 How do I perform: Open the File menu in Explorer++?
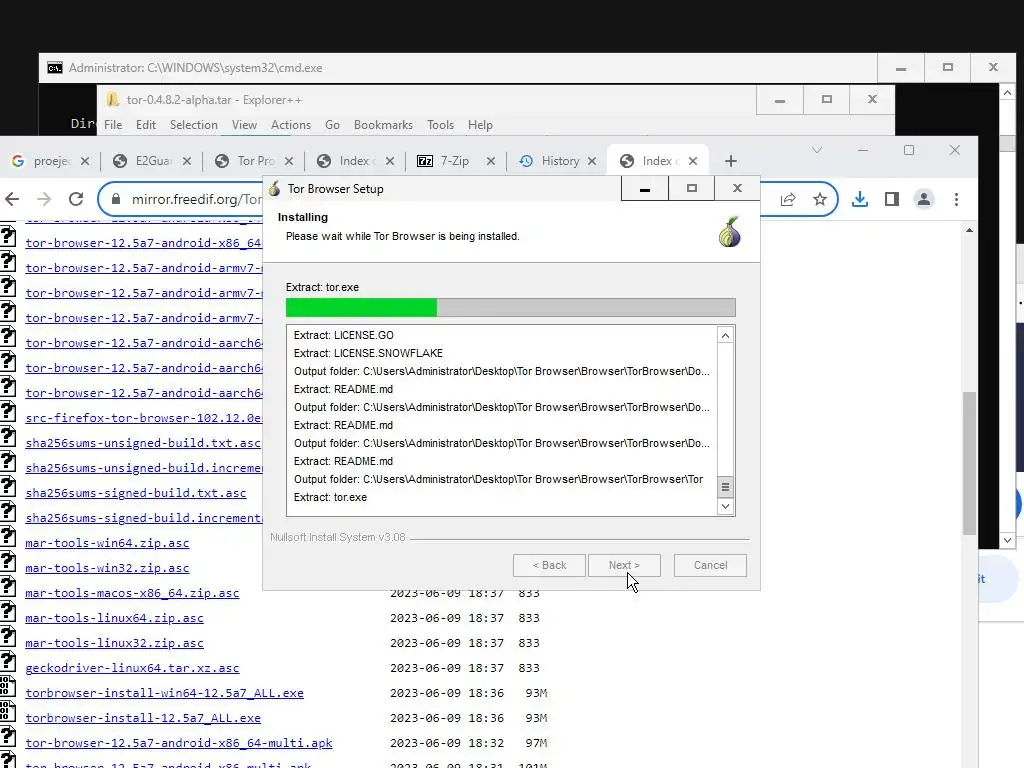pos(113,125)
